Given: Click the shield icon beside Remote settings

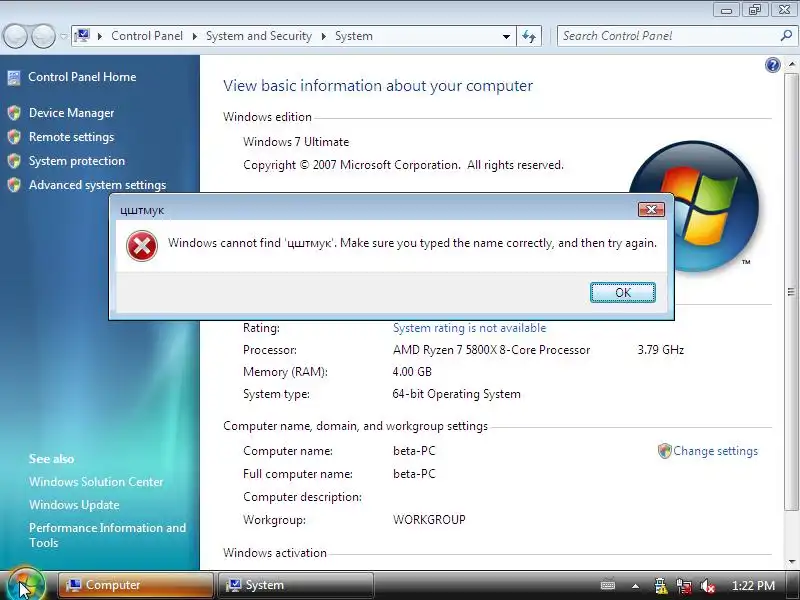Looking at the screenshot, I should pos(14,137).
